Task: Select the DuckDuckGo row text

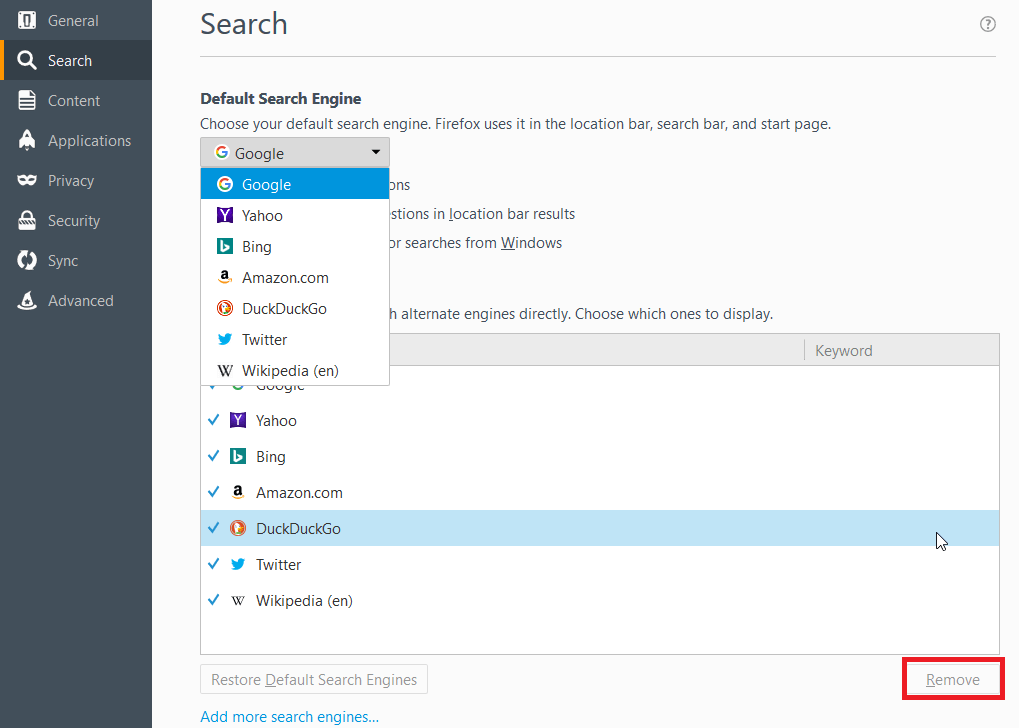Action: [x=298, y=528]
